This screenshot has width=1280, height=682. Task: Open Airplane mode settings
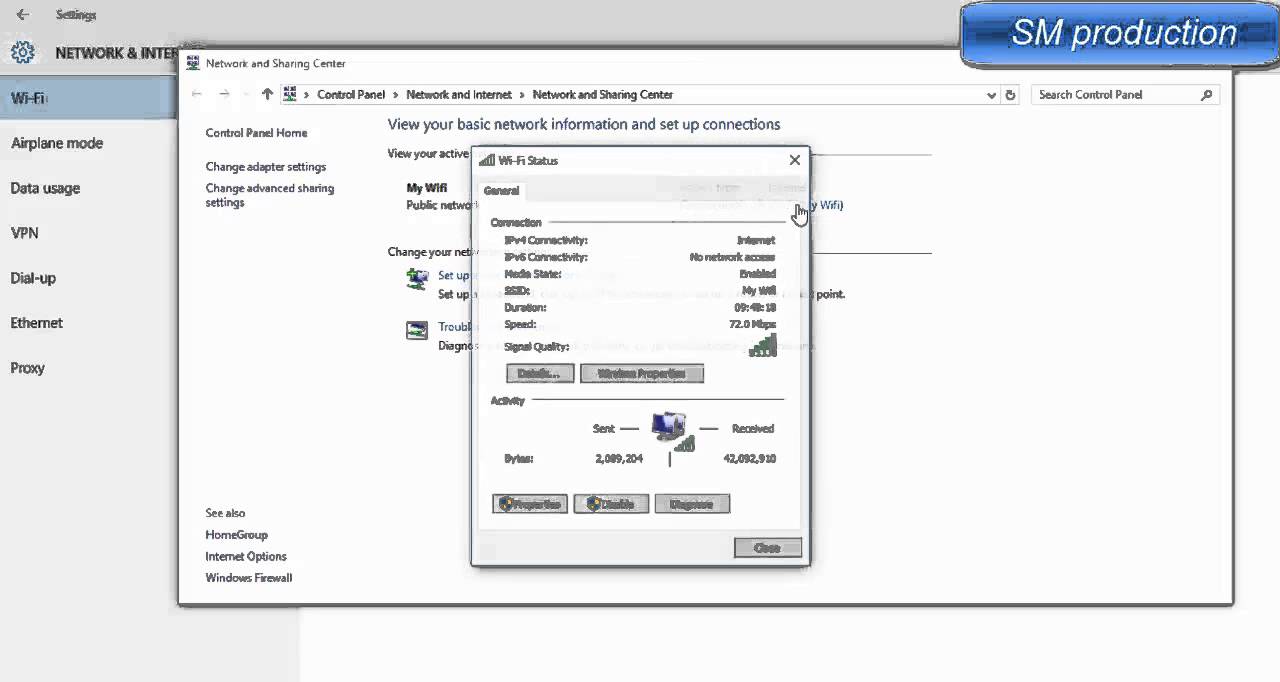[x=57, y=143]
